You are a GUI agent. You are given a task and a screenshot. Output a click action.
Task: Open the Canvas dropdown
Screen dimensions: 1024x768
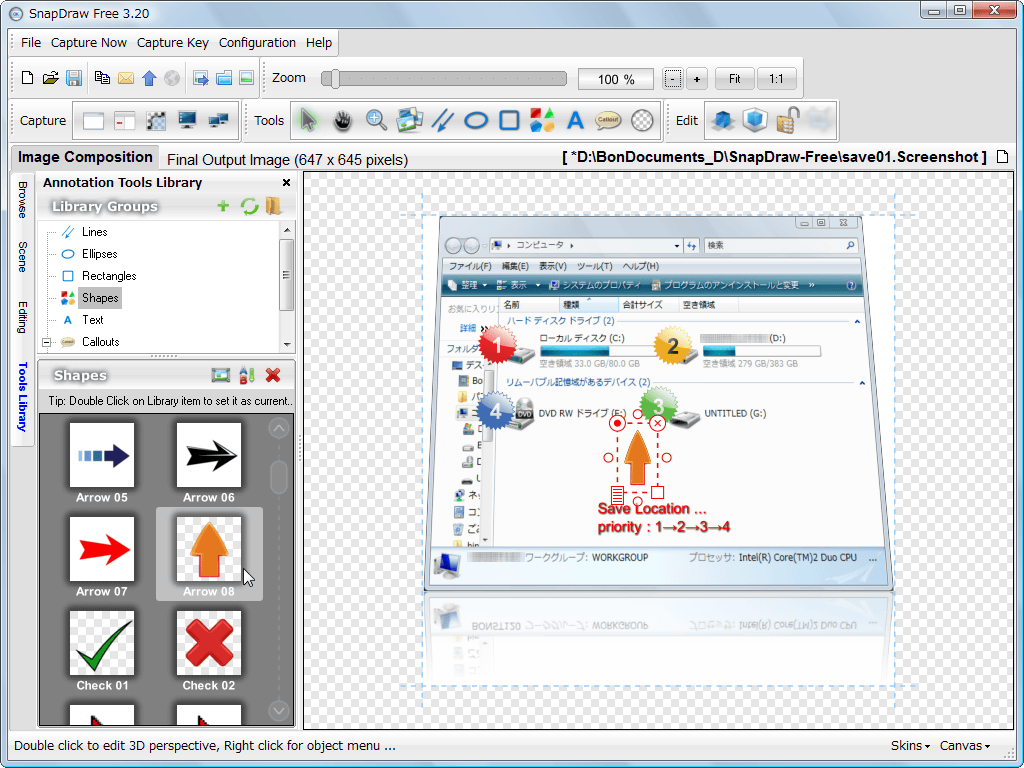(964, 746)
